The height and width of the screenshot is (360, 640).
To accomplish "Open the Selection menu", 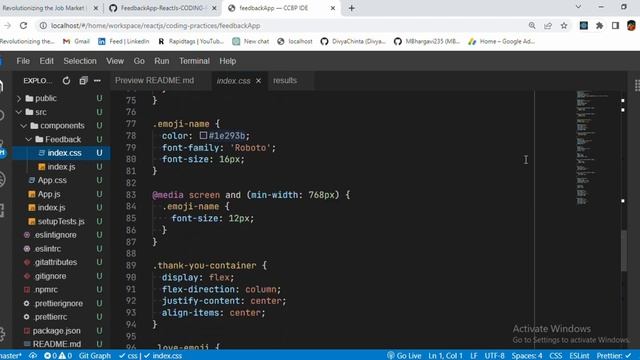I will (80, 61).
